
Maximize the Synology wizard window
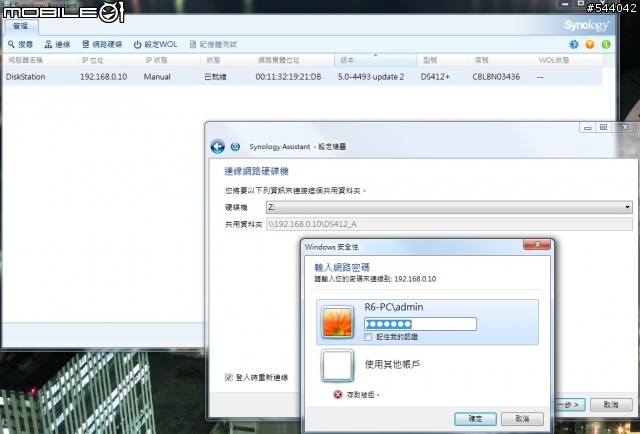click(x=603, y=127)
